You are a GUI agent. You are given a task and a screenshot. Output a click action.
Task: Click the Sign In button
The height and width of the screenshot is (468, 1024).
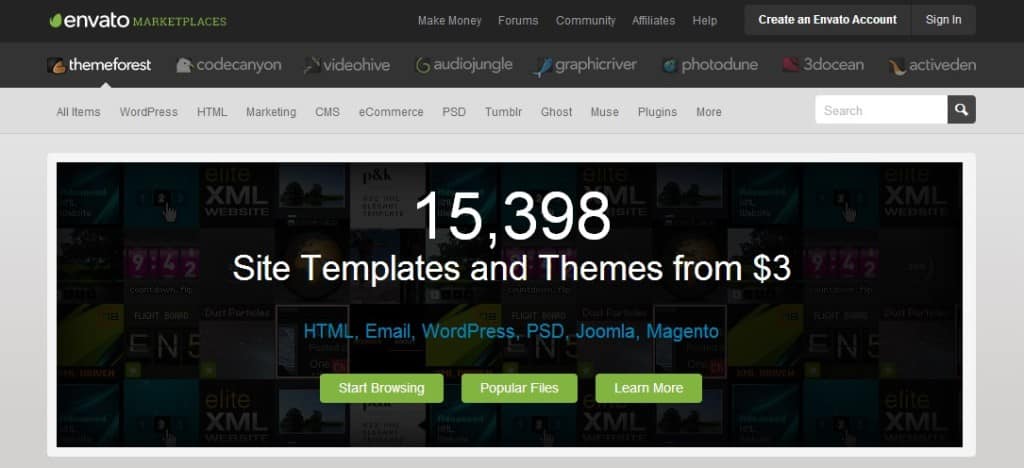click(x=943, y=20)
